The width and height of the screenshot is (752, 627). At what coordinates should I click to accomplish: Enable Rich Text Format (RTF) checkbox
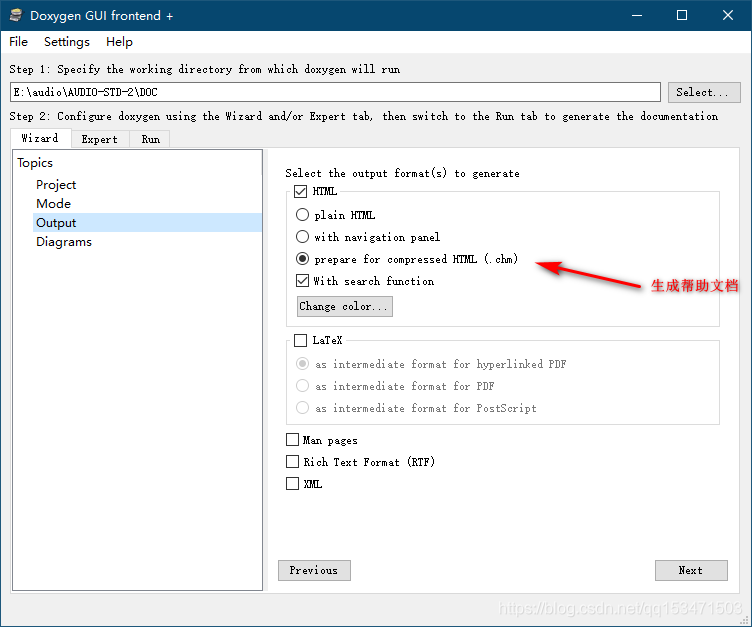coord(293,461)
